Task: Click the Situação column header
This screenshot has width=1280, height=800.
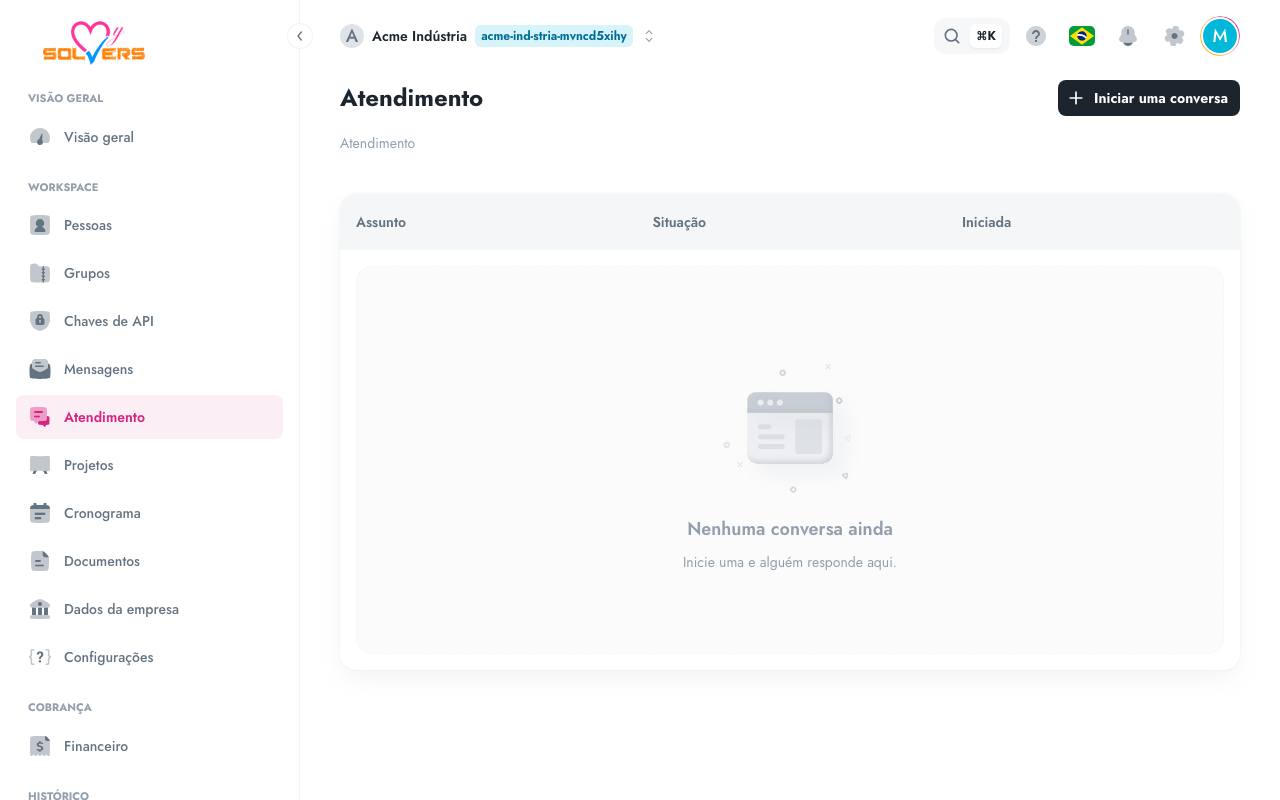Action: pos(679,222)
